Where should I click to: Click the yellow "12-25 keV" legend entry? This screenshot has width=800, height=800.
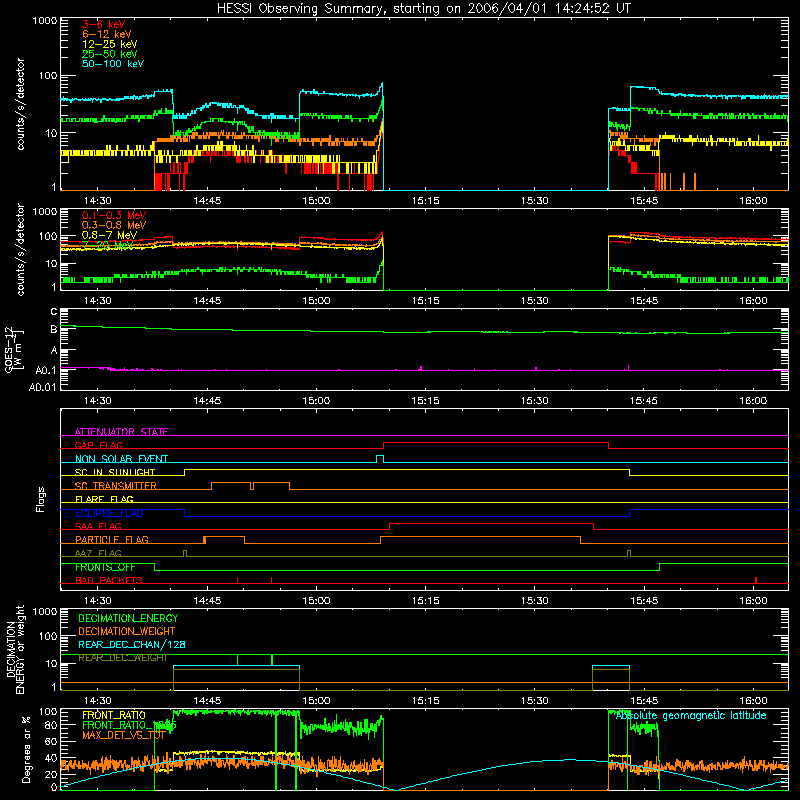point(110,44)
